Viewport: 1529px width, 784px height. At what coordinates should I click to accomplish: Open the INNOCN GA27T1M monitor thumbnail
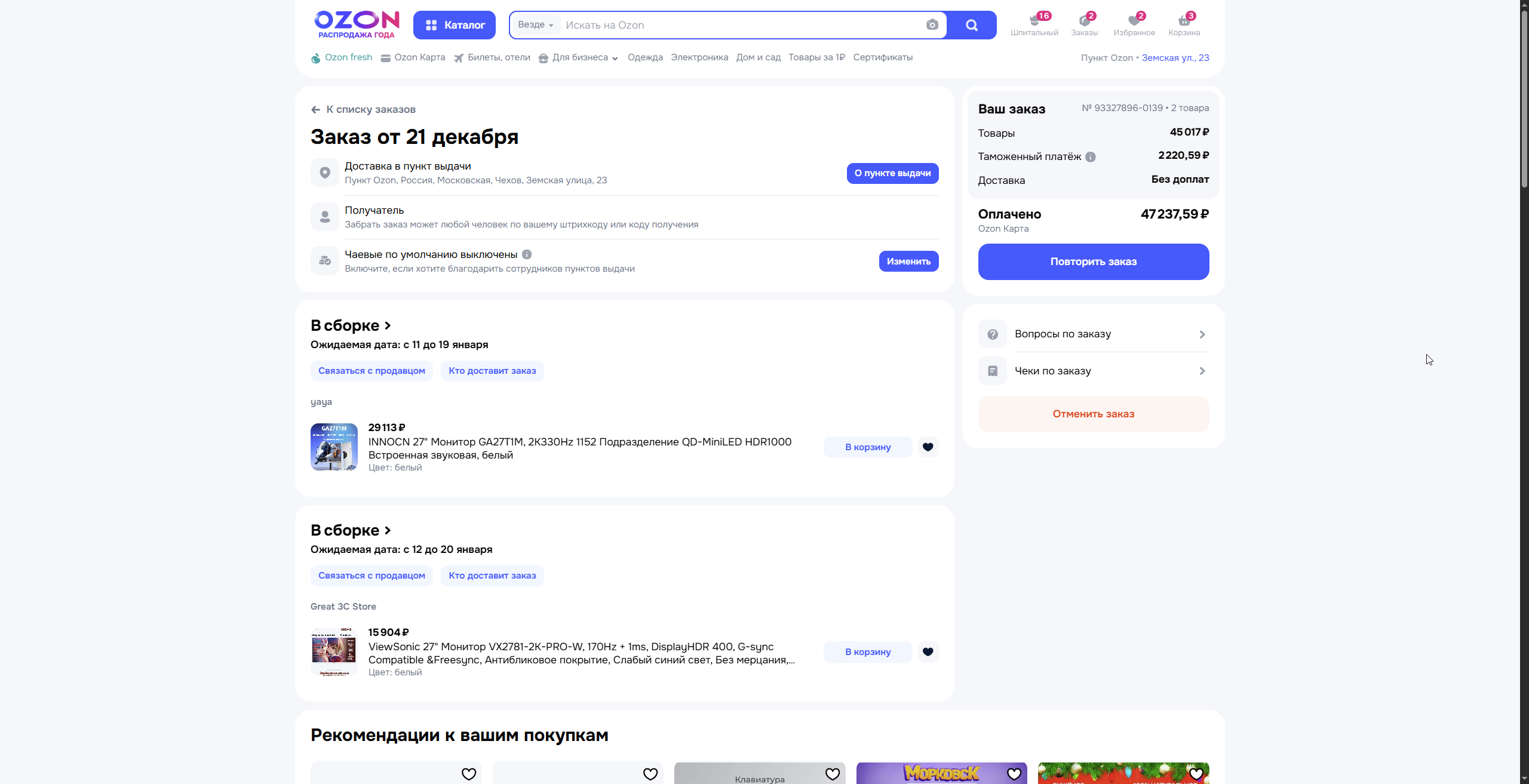pos(334,447)
